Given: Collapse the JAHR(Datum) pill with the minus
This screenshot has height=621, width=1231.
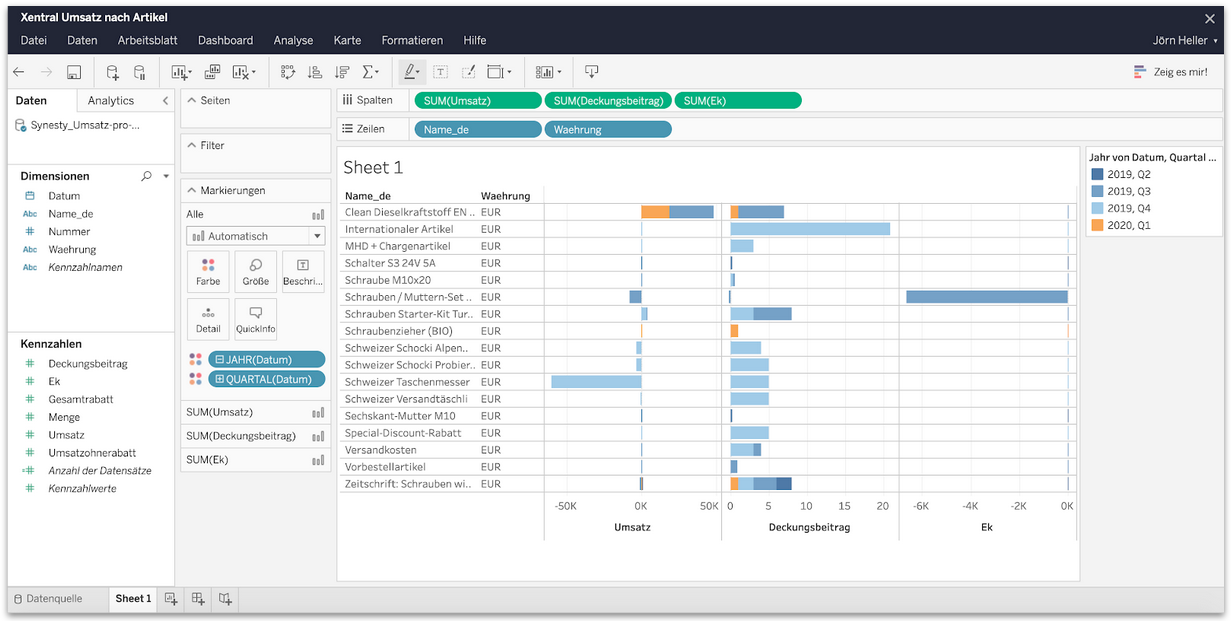Looking at the screenshot, I should click(x=220, y=360).
